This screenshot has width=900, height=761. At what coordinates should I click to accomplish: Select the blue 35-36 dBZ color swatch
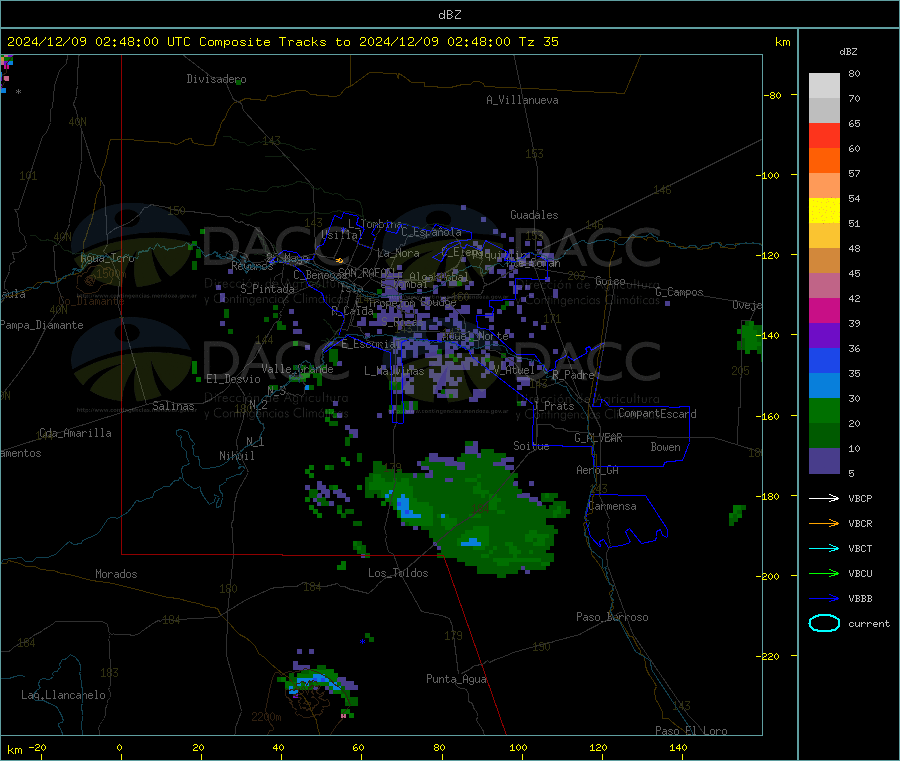824,360
